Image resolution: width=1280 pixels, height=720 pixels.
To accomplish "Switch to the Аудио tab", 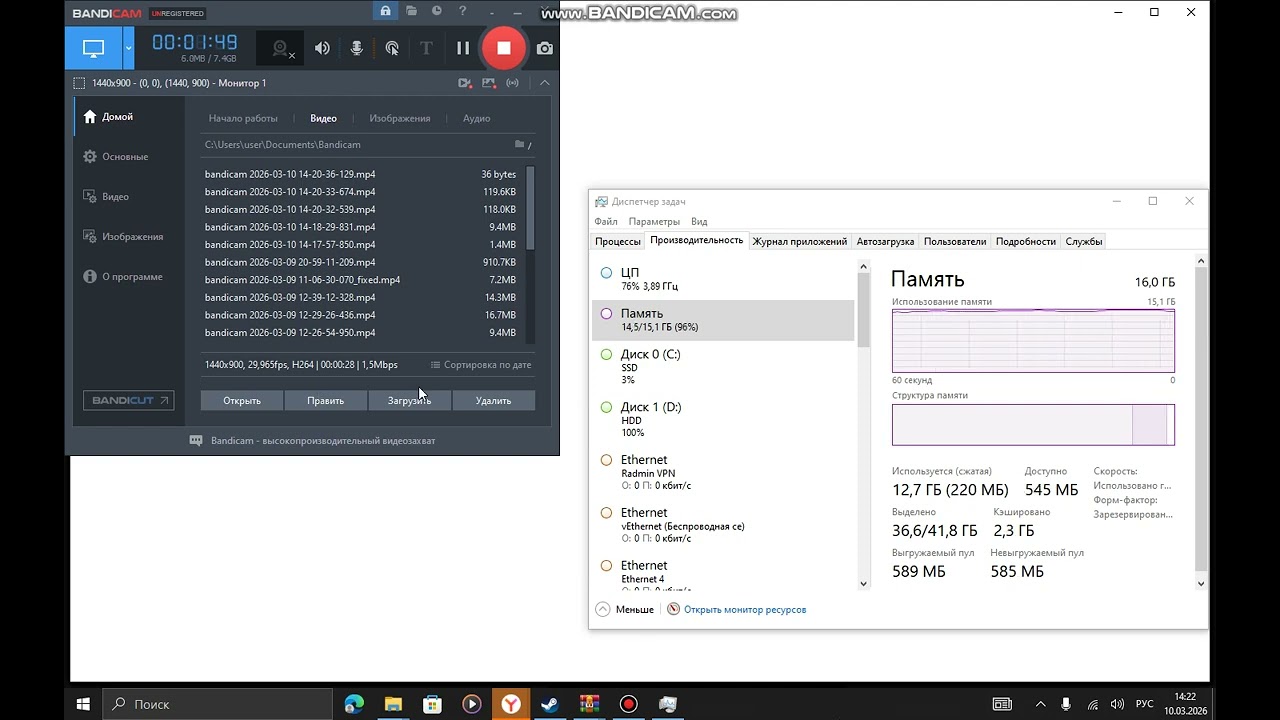I will coord(476,118).
